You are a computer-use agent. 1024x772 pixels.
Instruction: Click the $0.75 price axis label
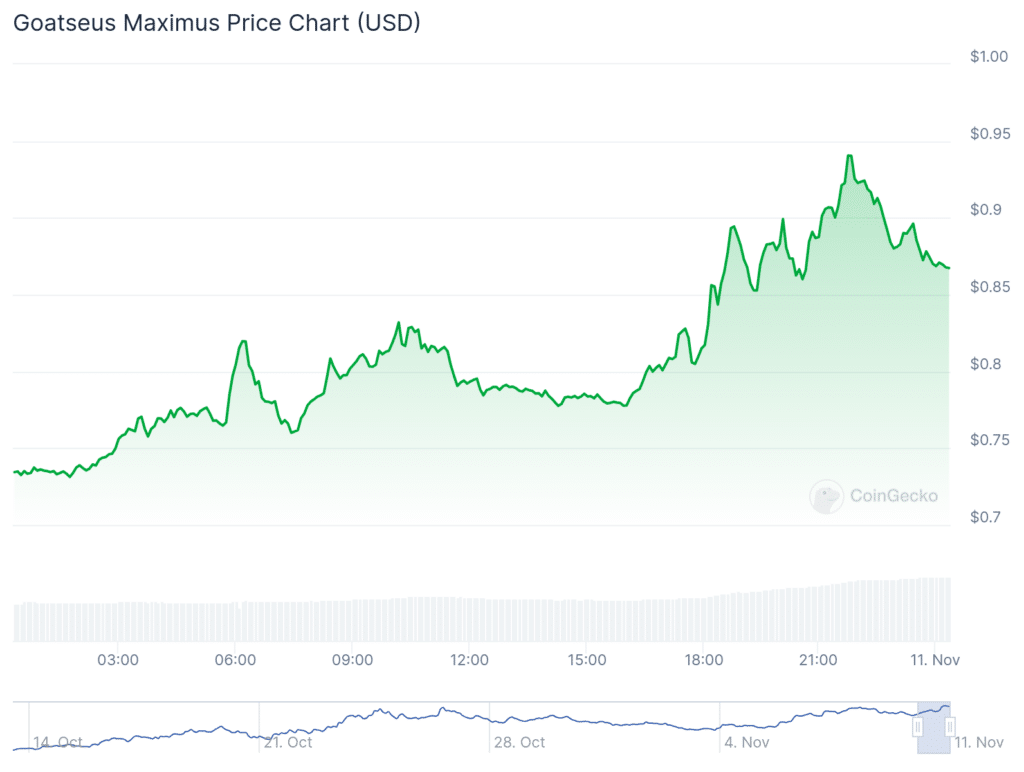[x=989, y=440]
